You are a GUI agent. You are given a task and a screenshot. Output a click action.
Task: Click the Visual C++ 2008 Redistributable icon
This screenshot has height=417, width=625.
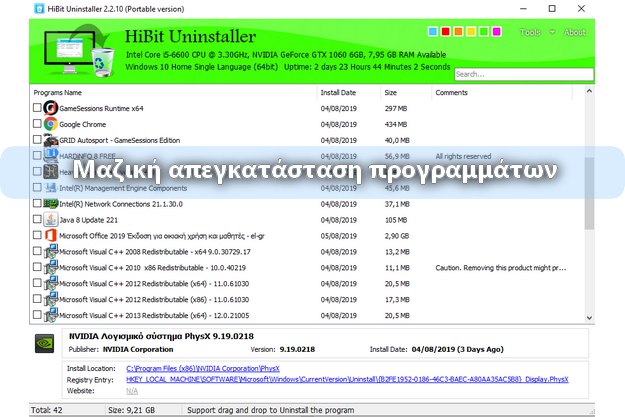[51, 252]
